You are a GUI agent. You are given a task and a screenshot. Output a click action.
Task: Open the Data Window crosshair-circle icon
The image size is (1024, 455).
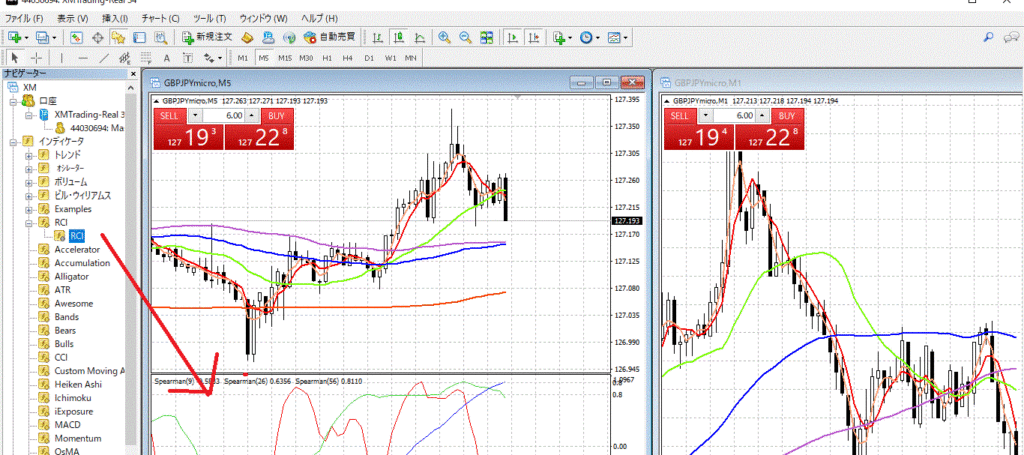point(98,38)
